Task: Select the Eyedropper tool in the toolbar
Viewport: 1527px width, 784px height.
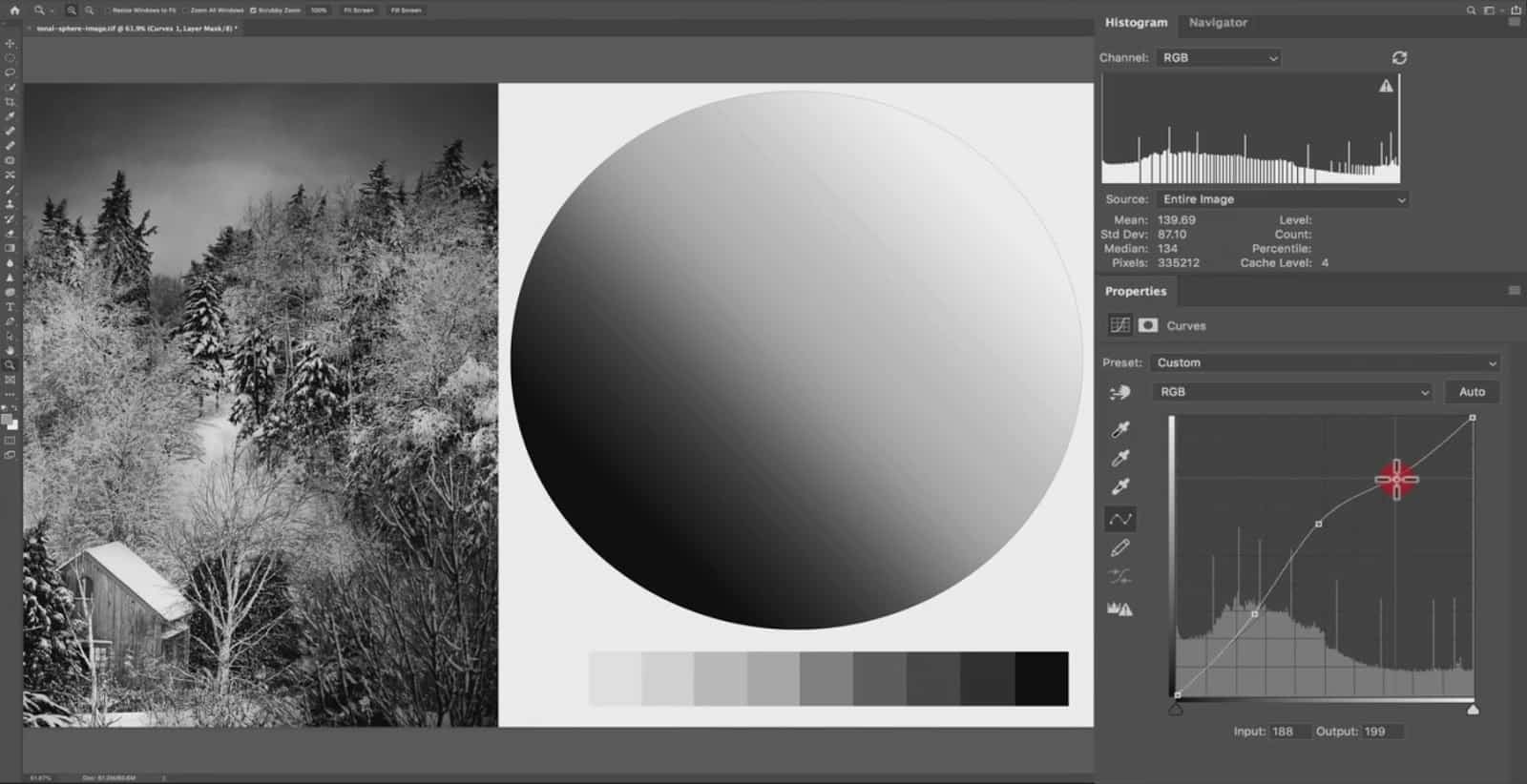Action: click(10, 116)
